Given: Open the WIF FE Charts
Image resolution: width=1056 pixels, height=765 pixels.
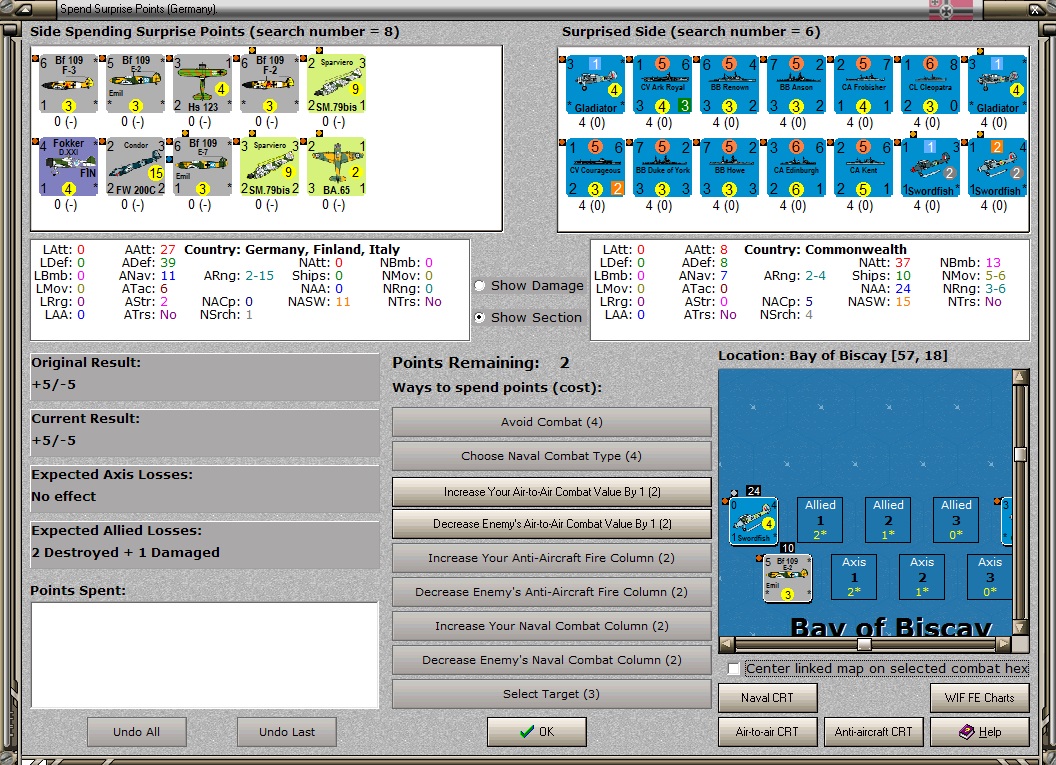Looking at the screenshot, I should point(980,698).
